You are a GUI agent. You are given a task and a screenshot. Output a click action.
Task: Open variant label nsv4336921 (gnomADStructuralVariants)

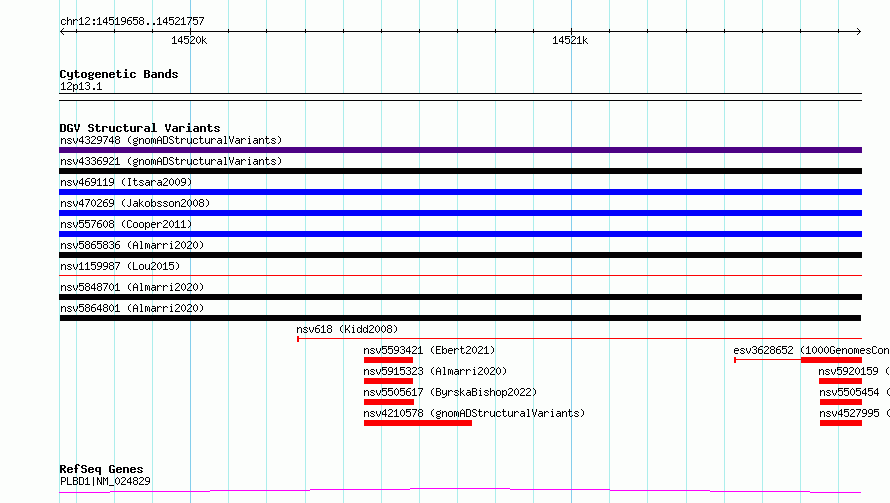pyautogui.click(x=171, y=161)
